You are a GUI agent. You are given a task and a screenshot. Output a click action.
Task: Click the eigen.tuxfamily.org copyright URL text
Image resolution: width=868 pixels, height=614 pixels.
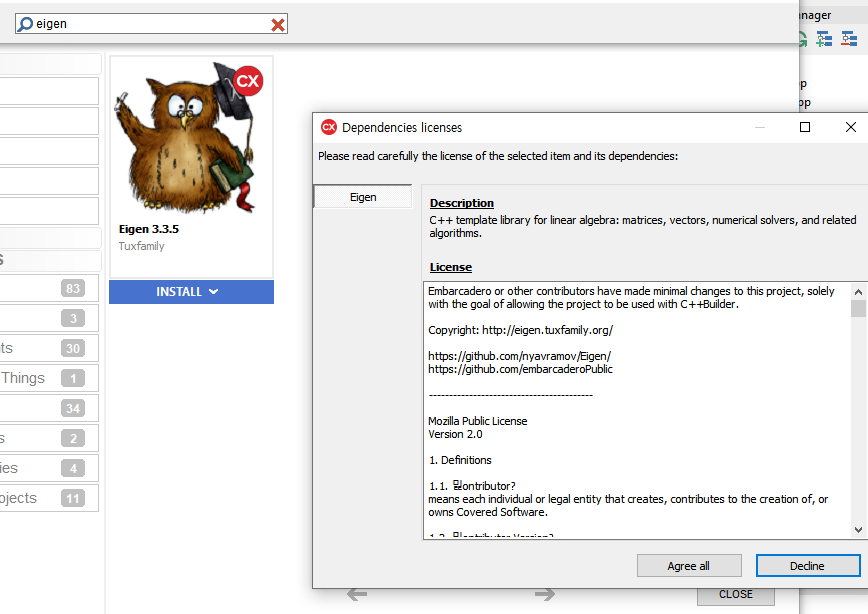547,331
